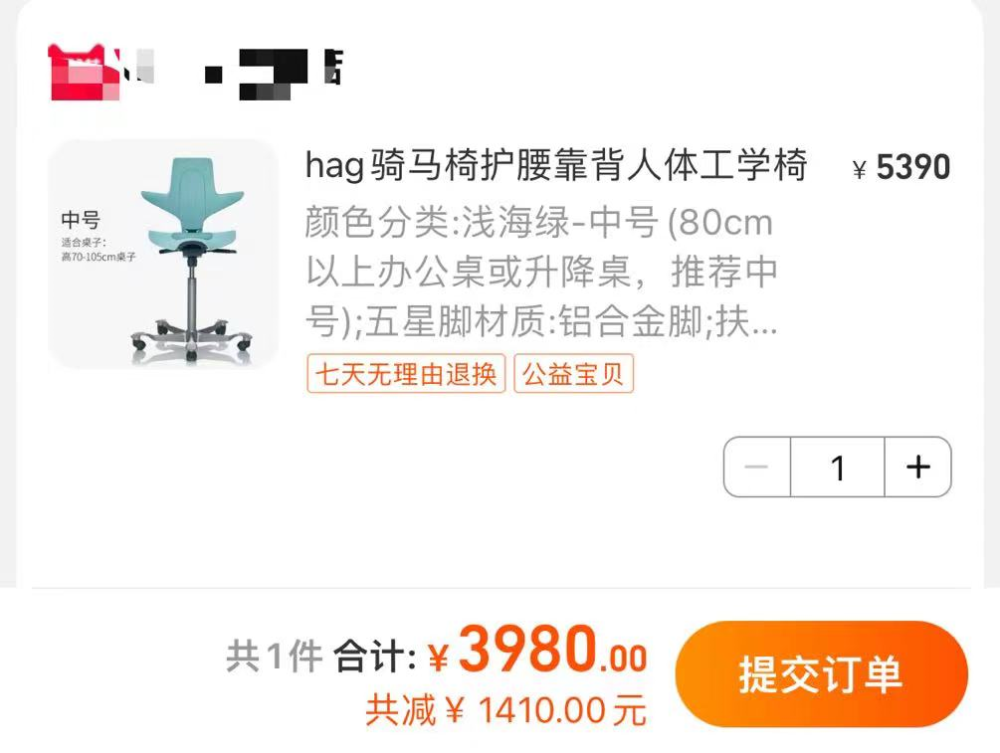Screen dimensions: 1000x753
Task: View discount details 共减 ¥1410.00元
Action: [506, 710]
